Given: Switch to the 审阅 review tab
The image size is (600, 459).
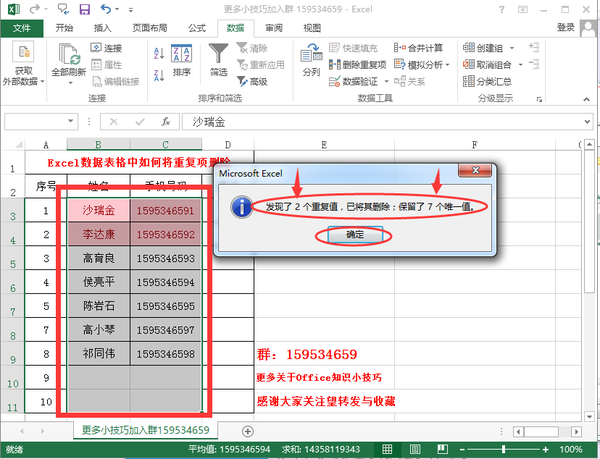Looking at the screenshot, I should point(274,28).
